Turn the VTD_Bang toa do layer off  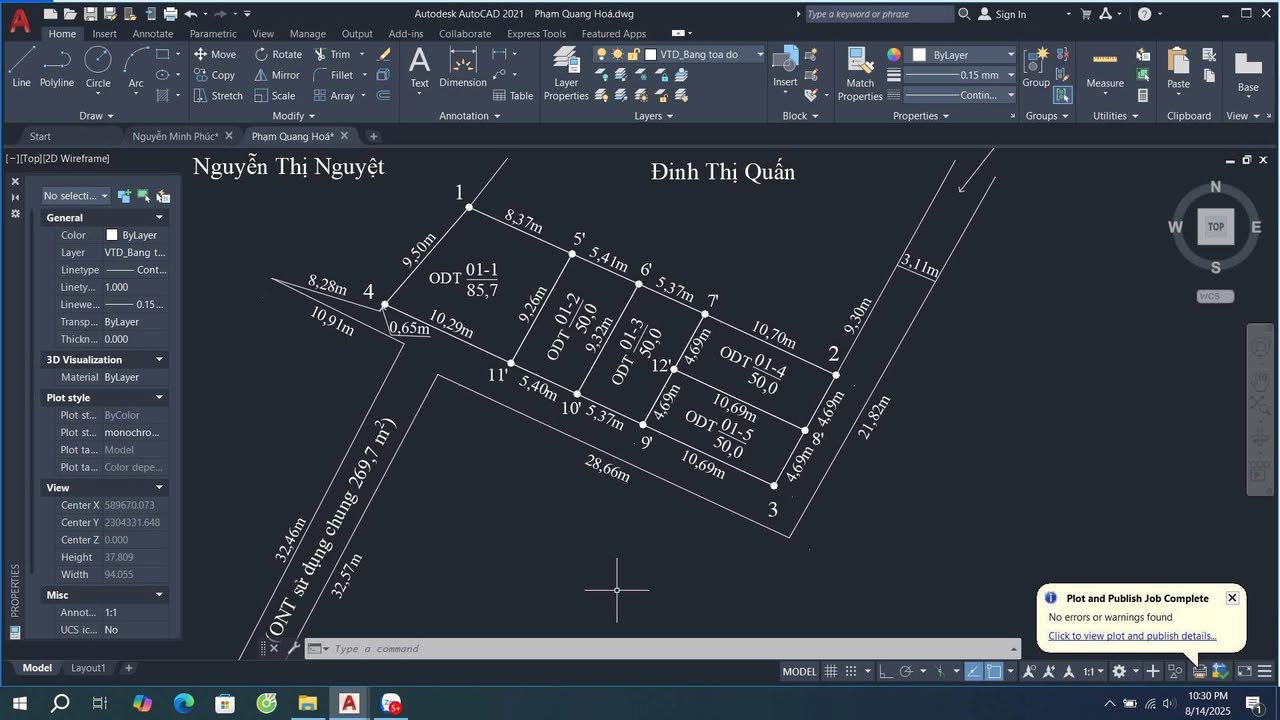click(x=602, y=54)
